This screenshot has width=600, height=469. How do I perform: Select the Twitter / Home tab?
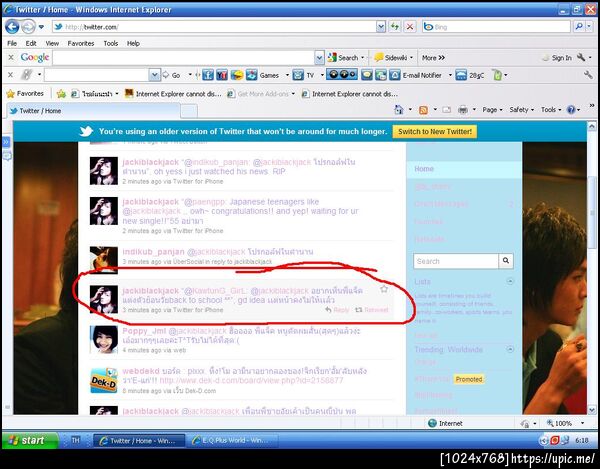93,111
